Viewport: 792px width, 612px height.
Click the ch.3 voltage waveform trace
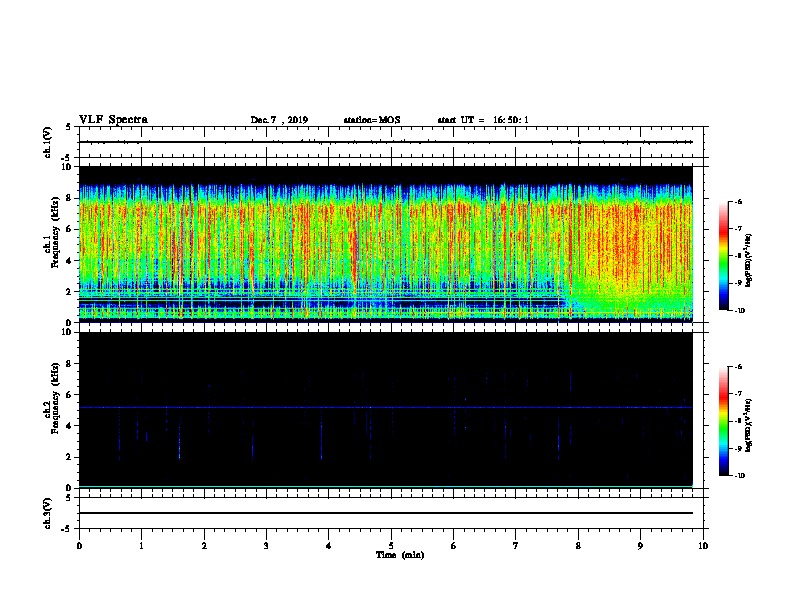tap(385, 513)
